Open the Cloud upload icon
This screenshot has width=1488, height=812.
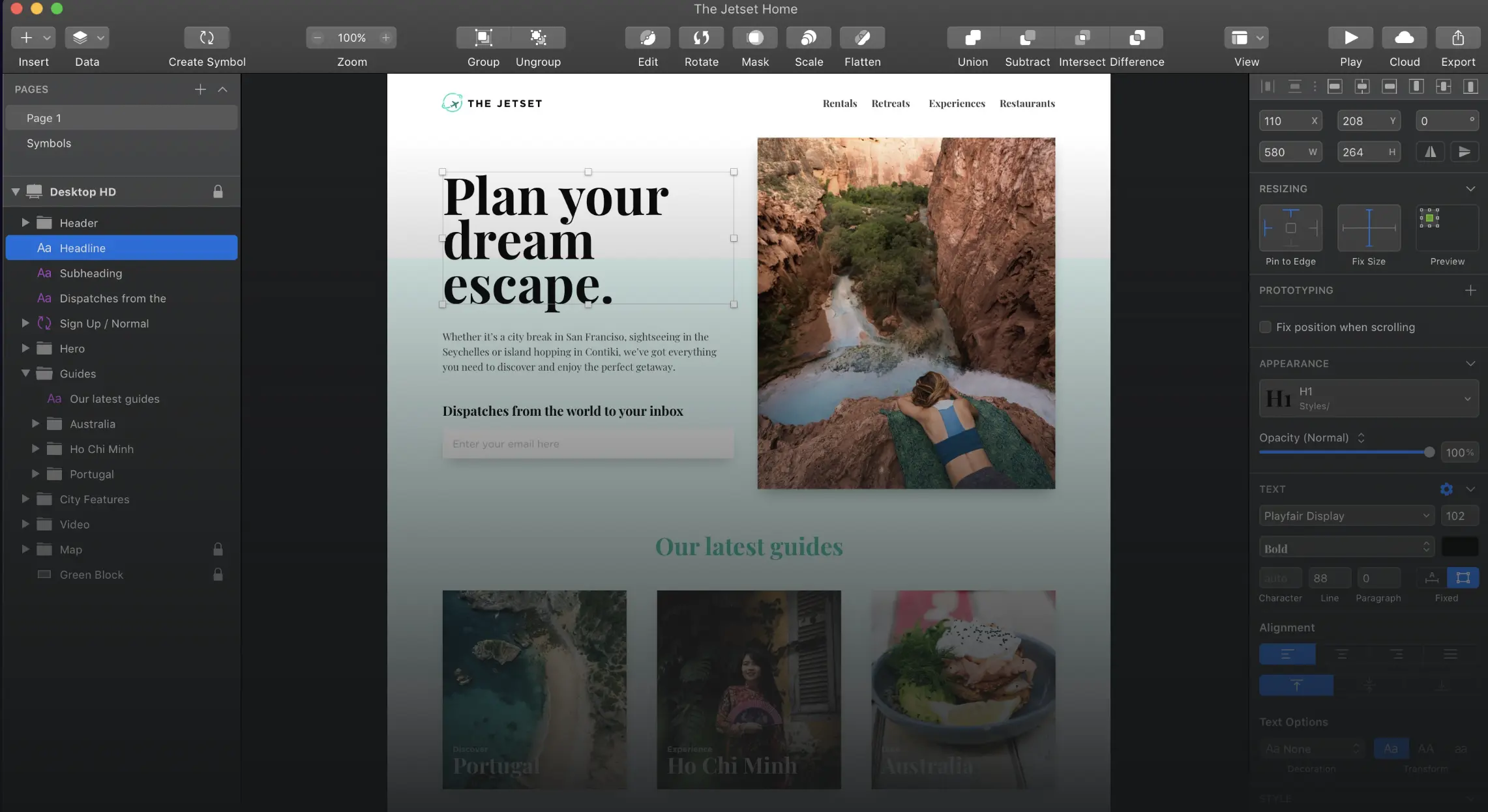click(x=1404, y=38)
